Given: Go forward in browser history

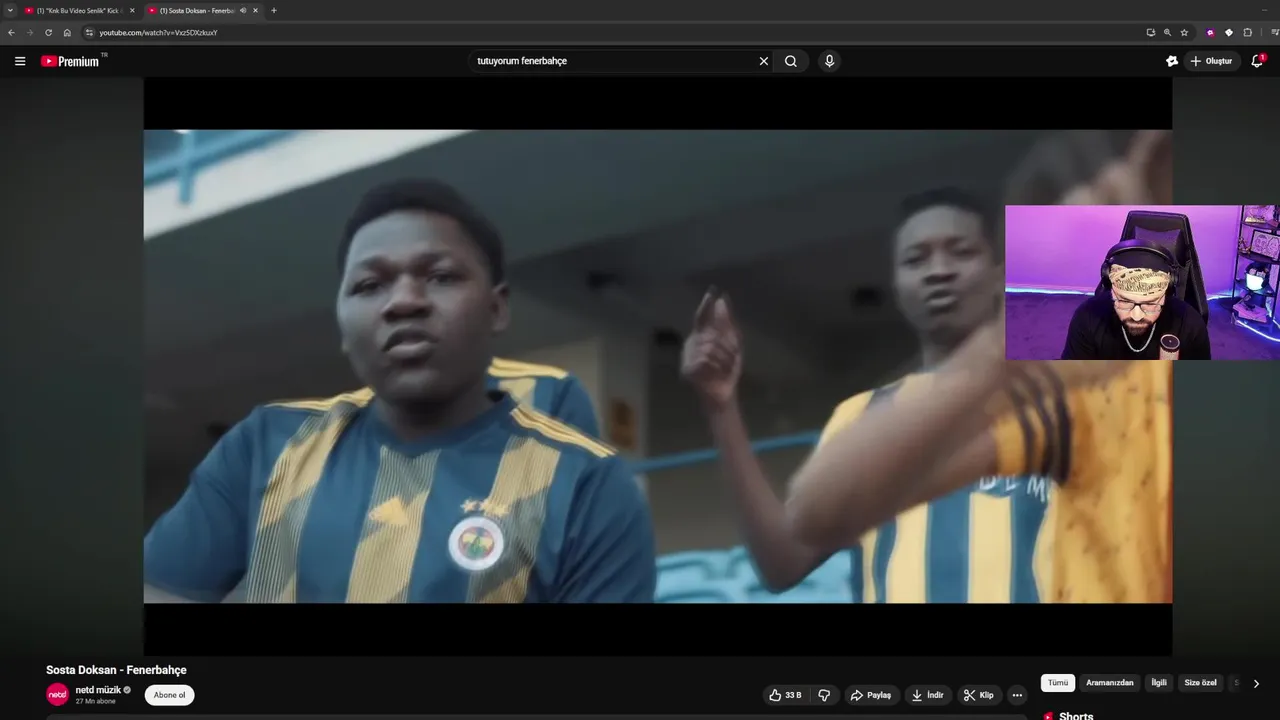Looking at the screenshot, I should pyautogui.click(x=29, y=32).
